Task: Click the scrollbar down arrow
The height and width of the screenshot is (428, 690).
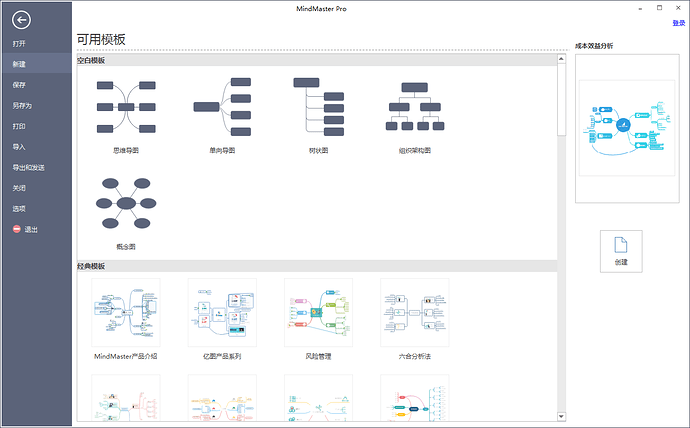Action: tap(561, 416)
